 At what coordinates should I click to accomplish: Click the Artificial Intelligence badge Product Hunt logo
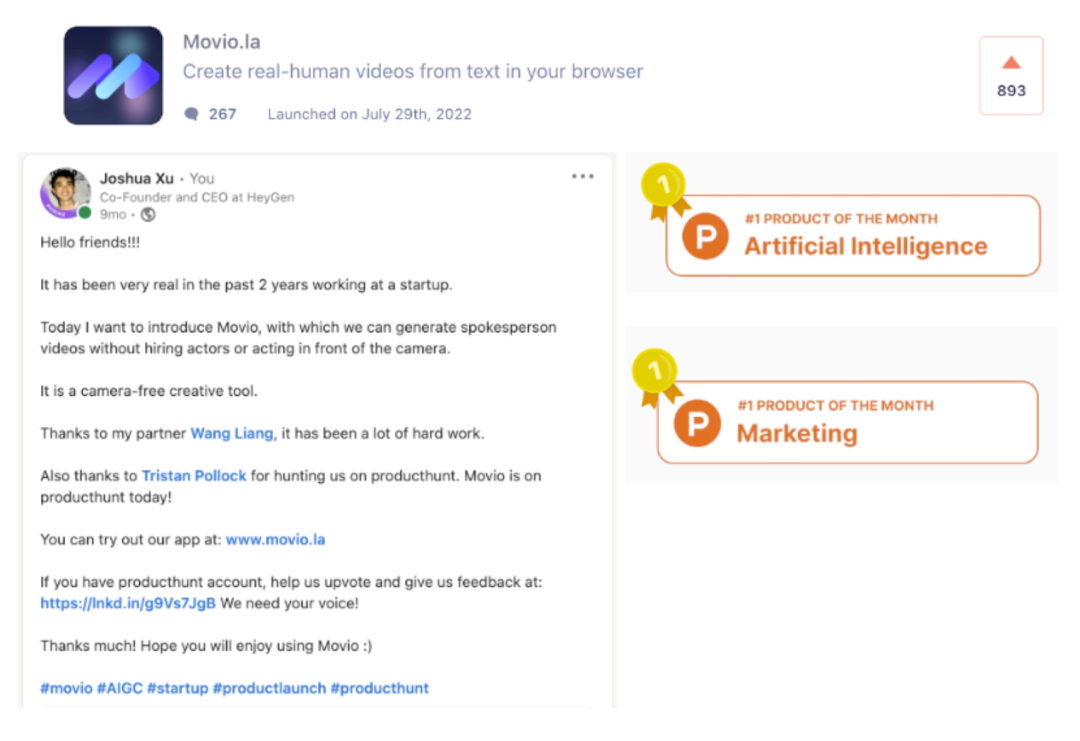(x=706, y=236)
